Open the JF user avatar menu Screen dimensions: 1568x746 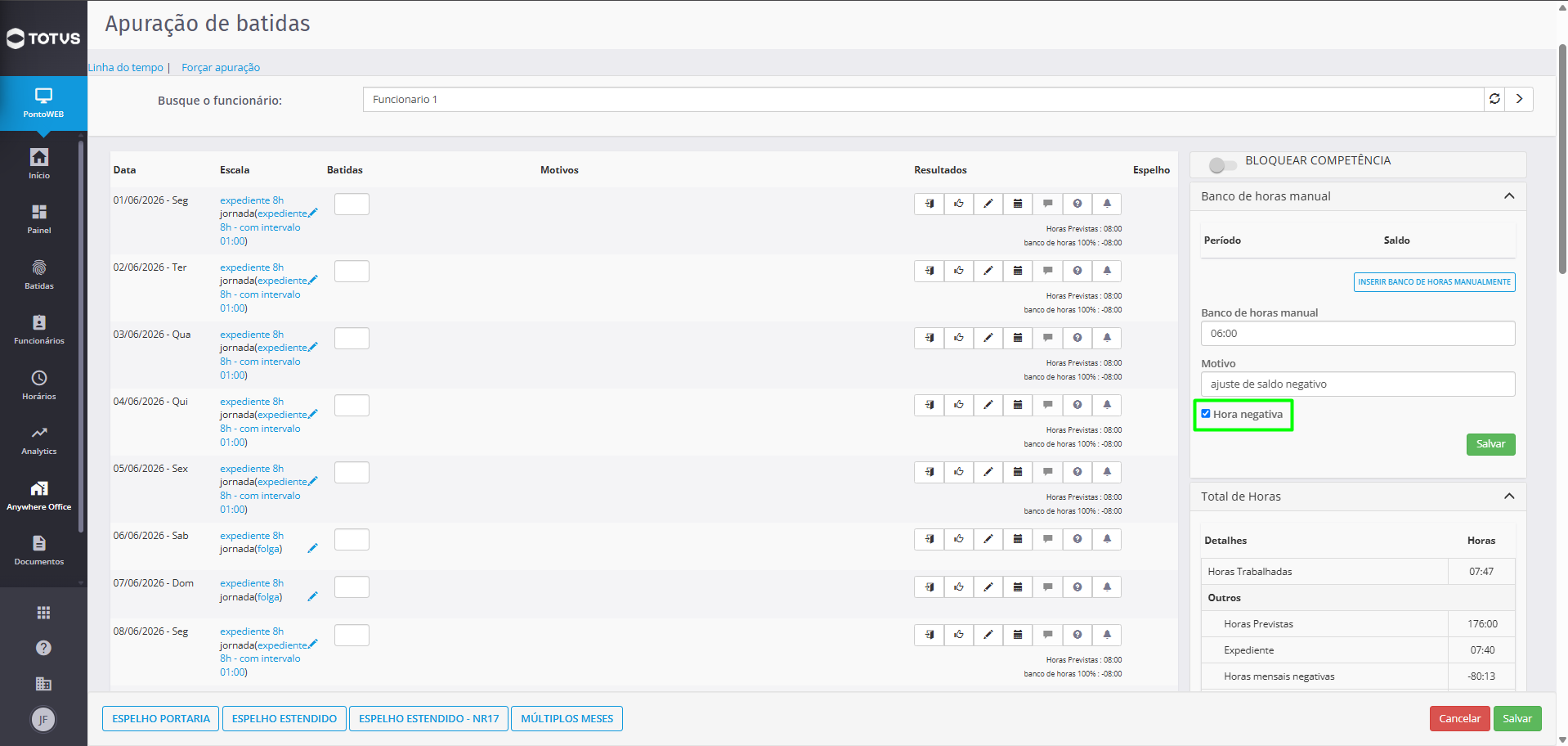tap(43, 720)
